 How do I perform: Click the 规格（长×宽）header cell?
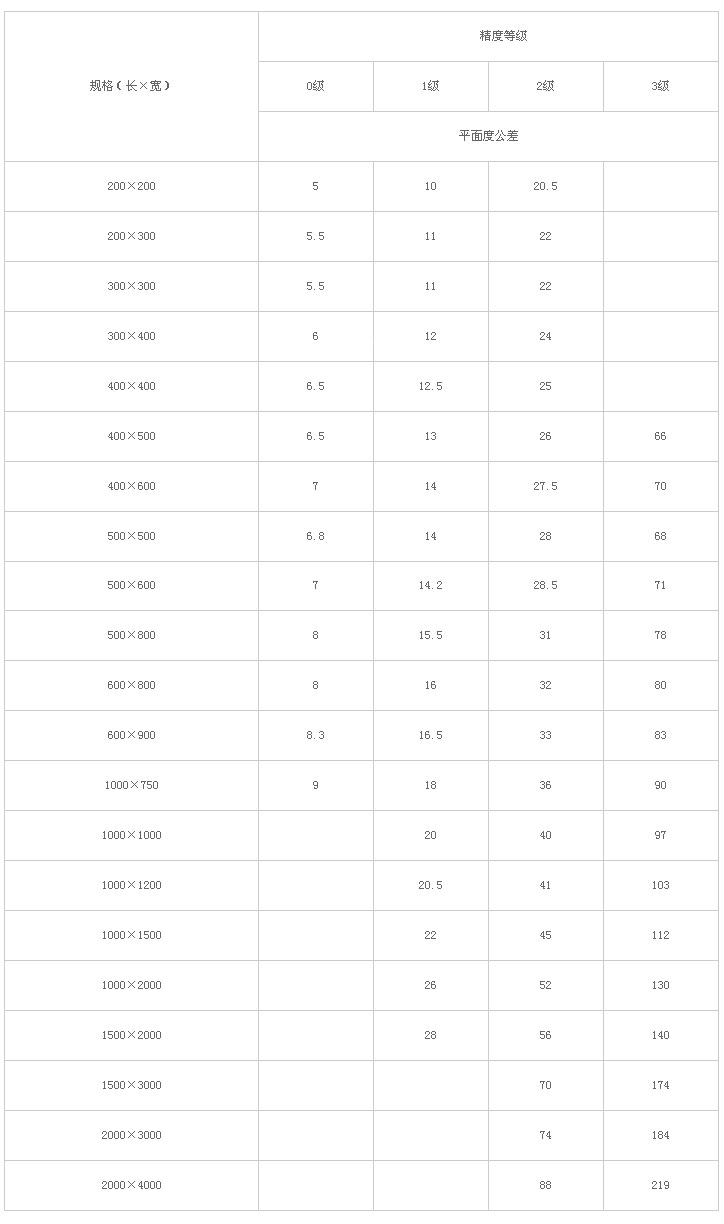tap(131, 86)
